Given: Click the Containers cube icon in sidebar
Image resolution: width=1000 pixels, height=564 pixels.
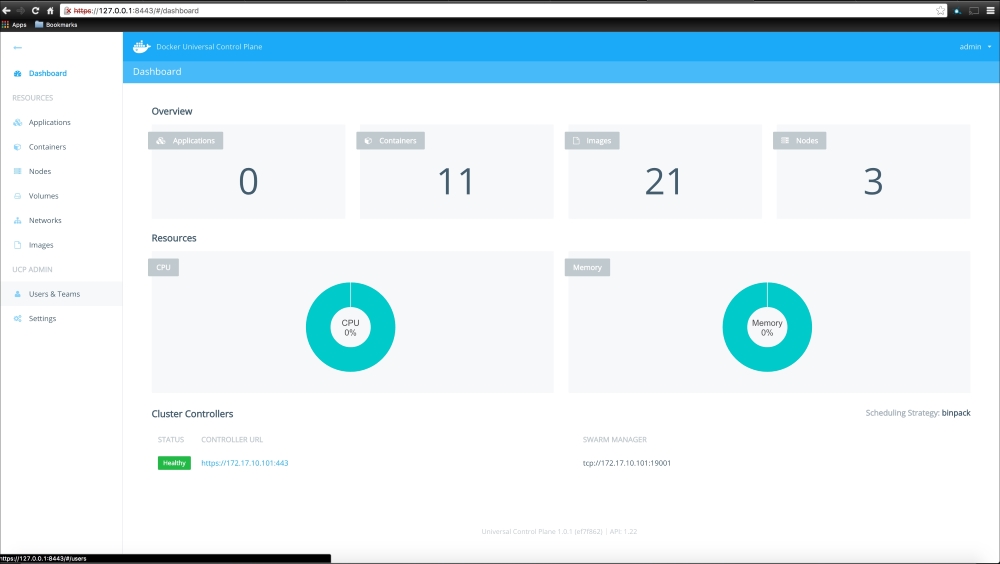Looking at the screenshot, I should (x=18, y=147).
